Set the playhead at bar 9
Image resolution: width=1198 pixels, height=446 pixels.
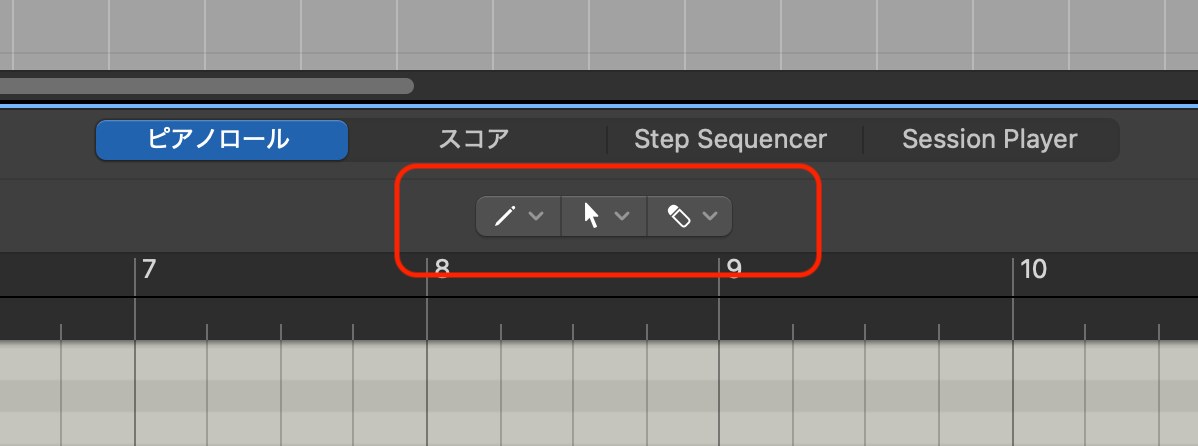tap(734, 270)
